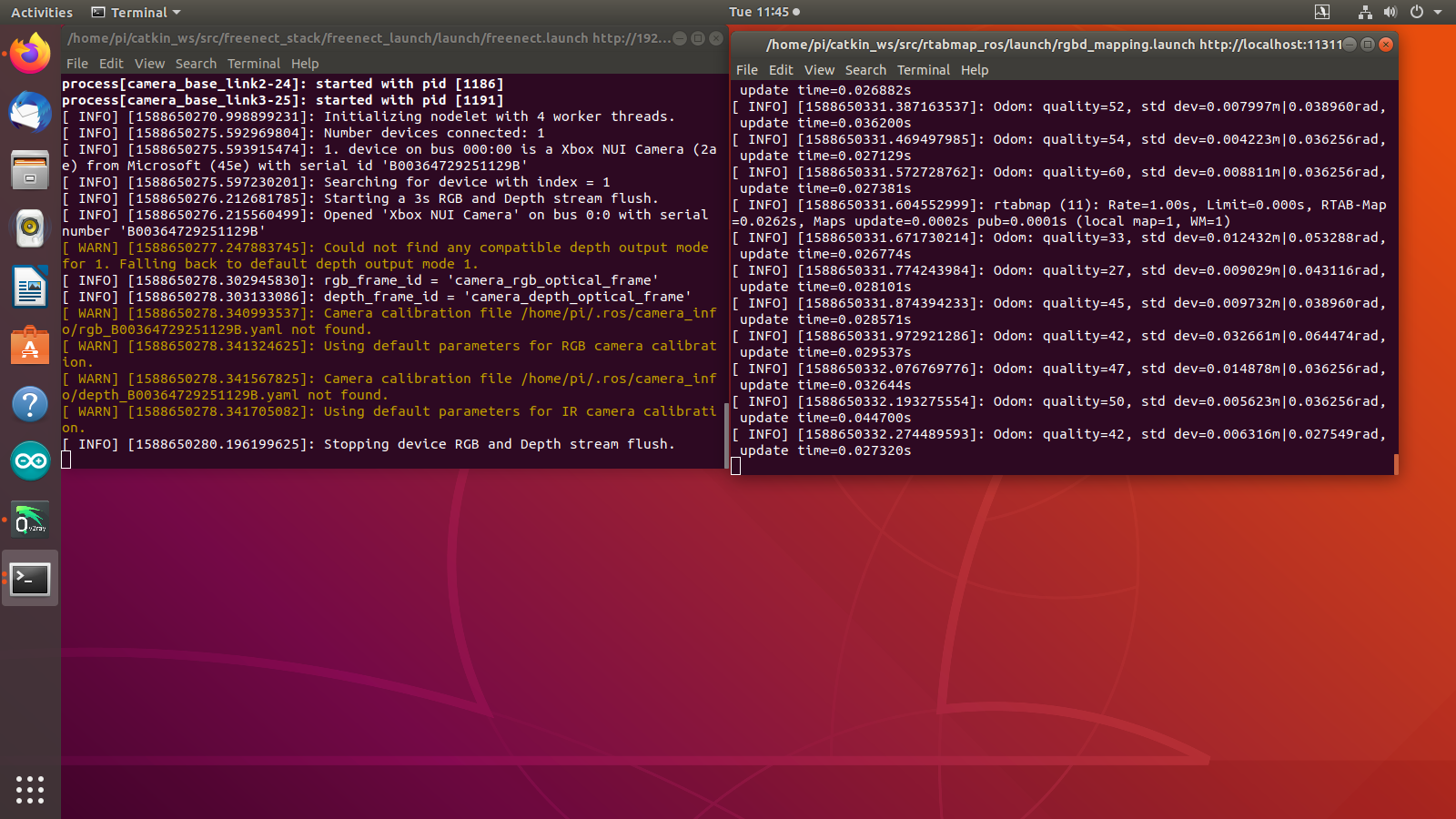Viewport: 1456px width, 819px height.
Task: Open Firefox from the dock
Action: point(30,52)
